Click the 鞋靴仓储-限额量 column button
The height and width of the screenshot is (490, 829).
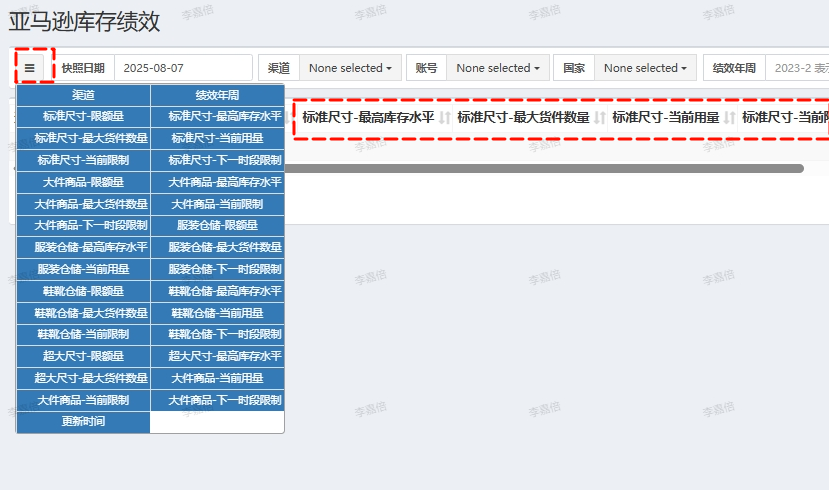click(84, 291)
